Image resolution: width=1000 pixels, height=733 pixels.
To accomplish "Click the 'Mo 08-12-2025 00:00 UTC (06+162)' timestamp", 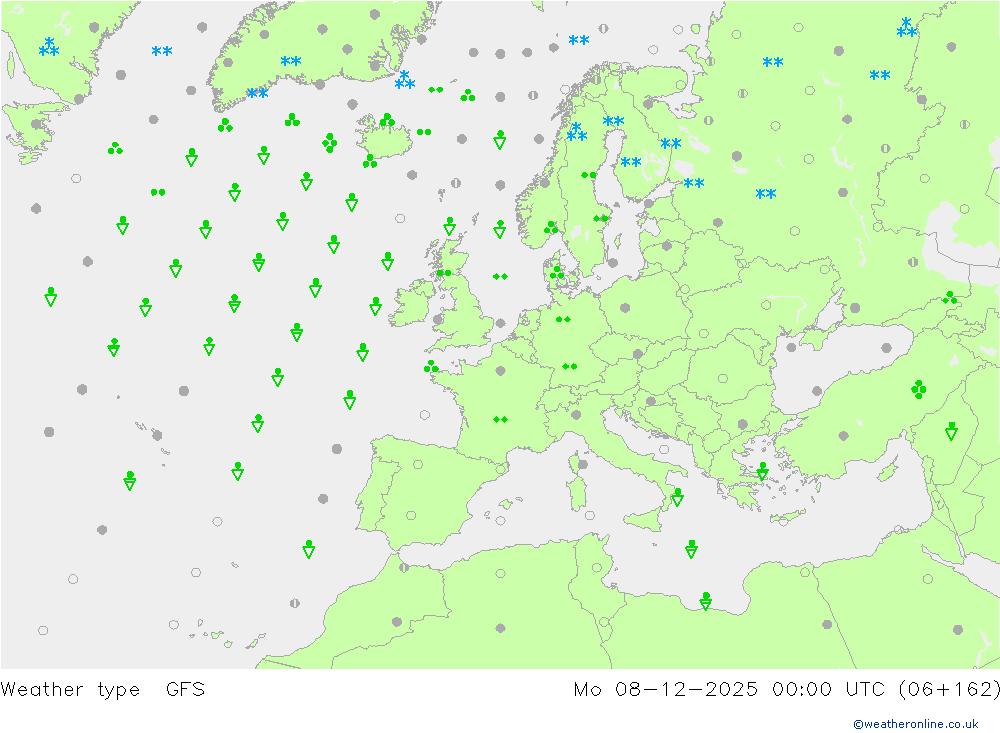I will [x=786, y=689].
